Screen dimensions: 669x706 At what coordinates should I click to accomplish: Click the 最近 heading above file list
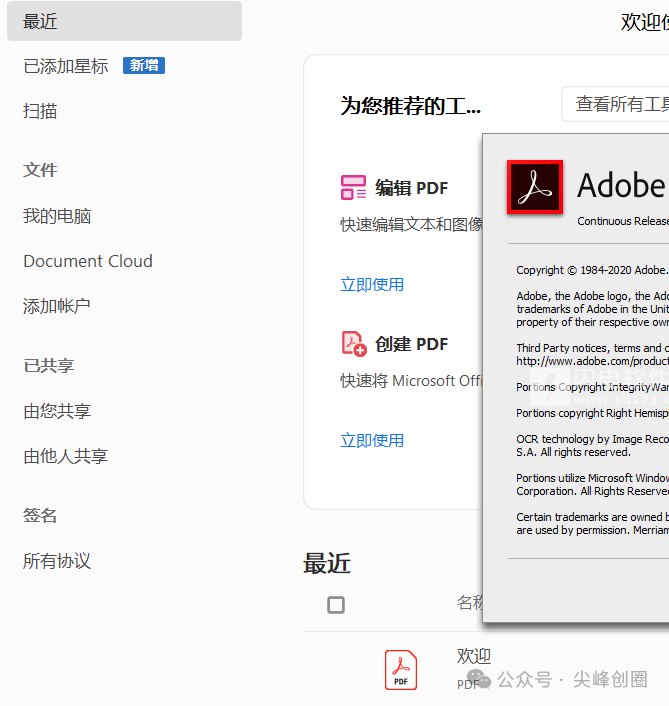click(327, 563)
